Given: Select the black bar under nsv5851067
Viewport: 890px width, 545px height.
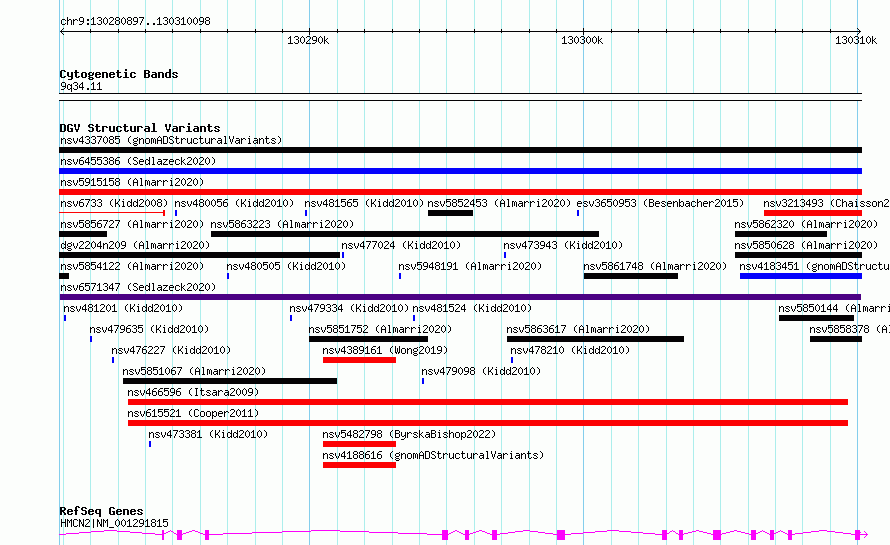Looking at the screenshot, I should pyautogui.click(x=230, y=381).
